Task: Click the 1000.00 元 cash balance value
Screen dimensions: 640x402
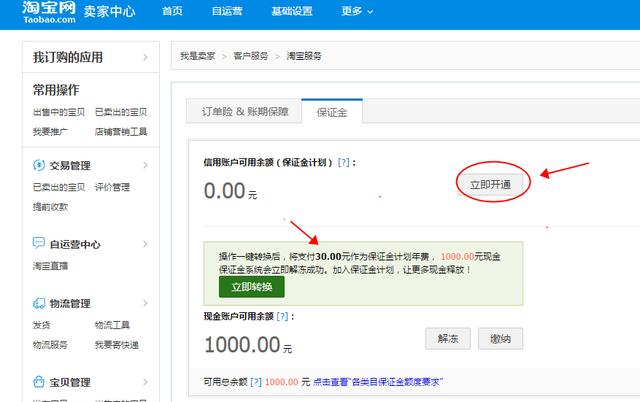Action: click(248, 345)
